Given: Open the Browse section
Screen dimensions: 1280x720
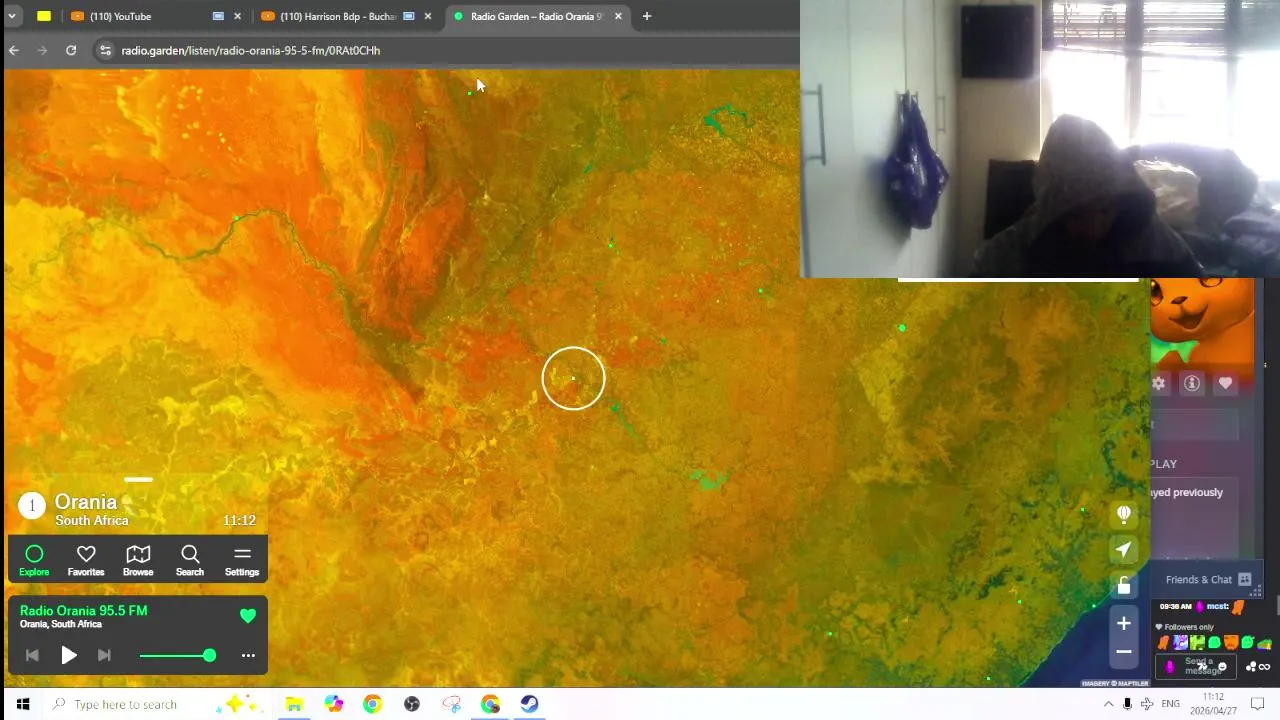Looking at the screenshot, I should tap(138, 560).
